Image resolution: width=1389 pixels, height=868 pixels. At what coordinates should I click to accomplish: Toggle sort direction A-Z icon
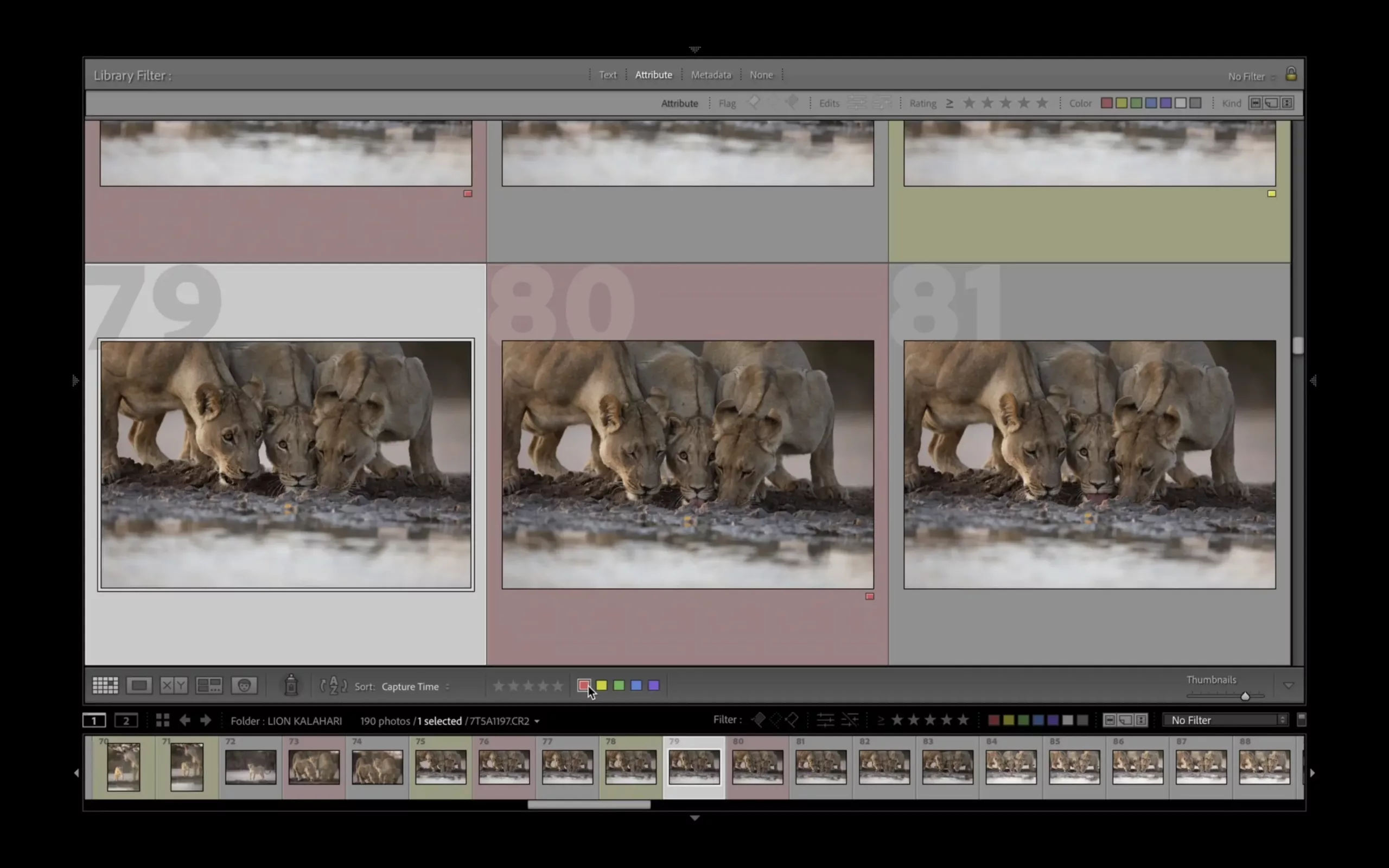(334, 685)
